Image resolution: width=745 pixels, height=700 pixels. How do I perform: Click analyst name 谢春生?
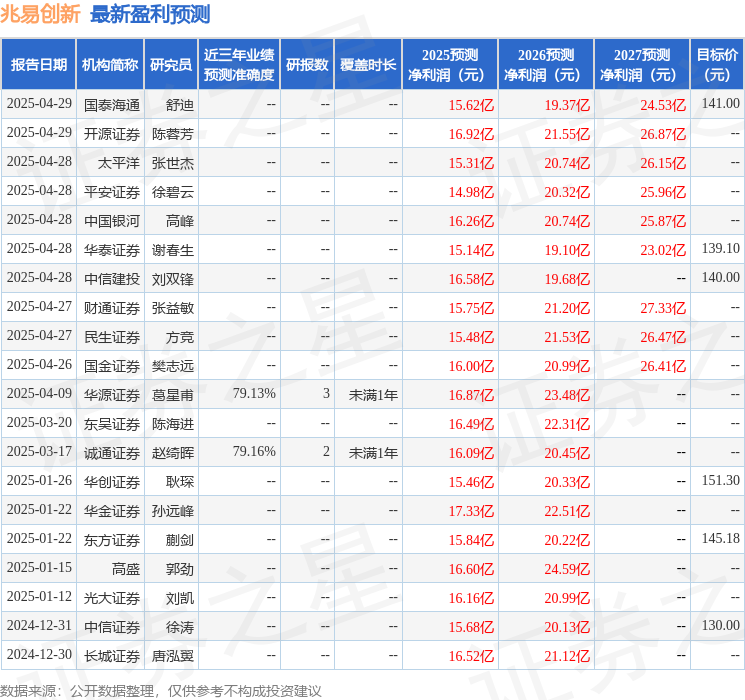click(173, 250)
